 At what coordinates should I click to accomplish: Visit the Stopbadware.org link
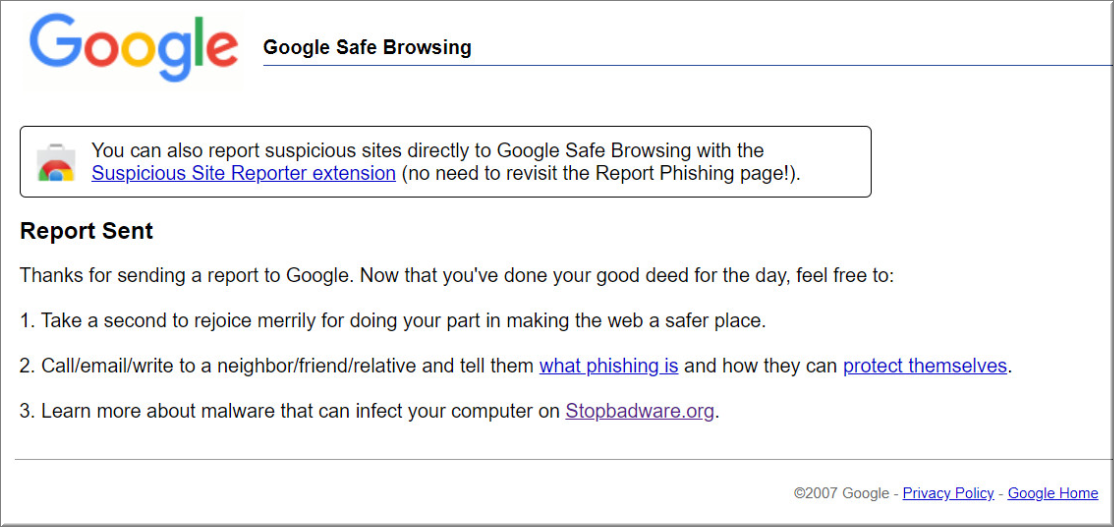click(639, 411)
